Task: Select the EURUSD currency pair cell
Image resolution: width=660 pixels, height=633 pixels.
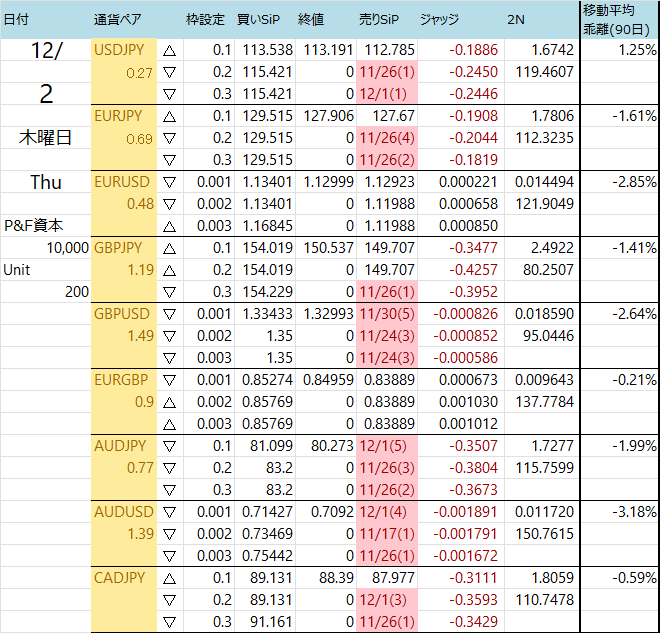Action: pyautogui.click(x=124, y=182)
